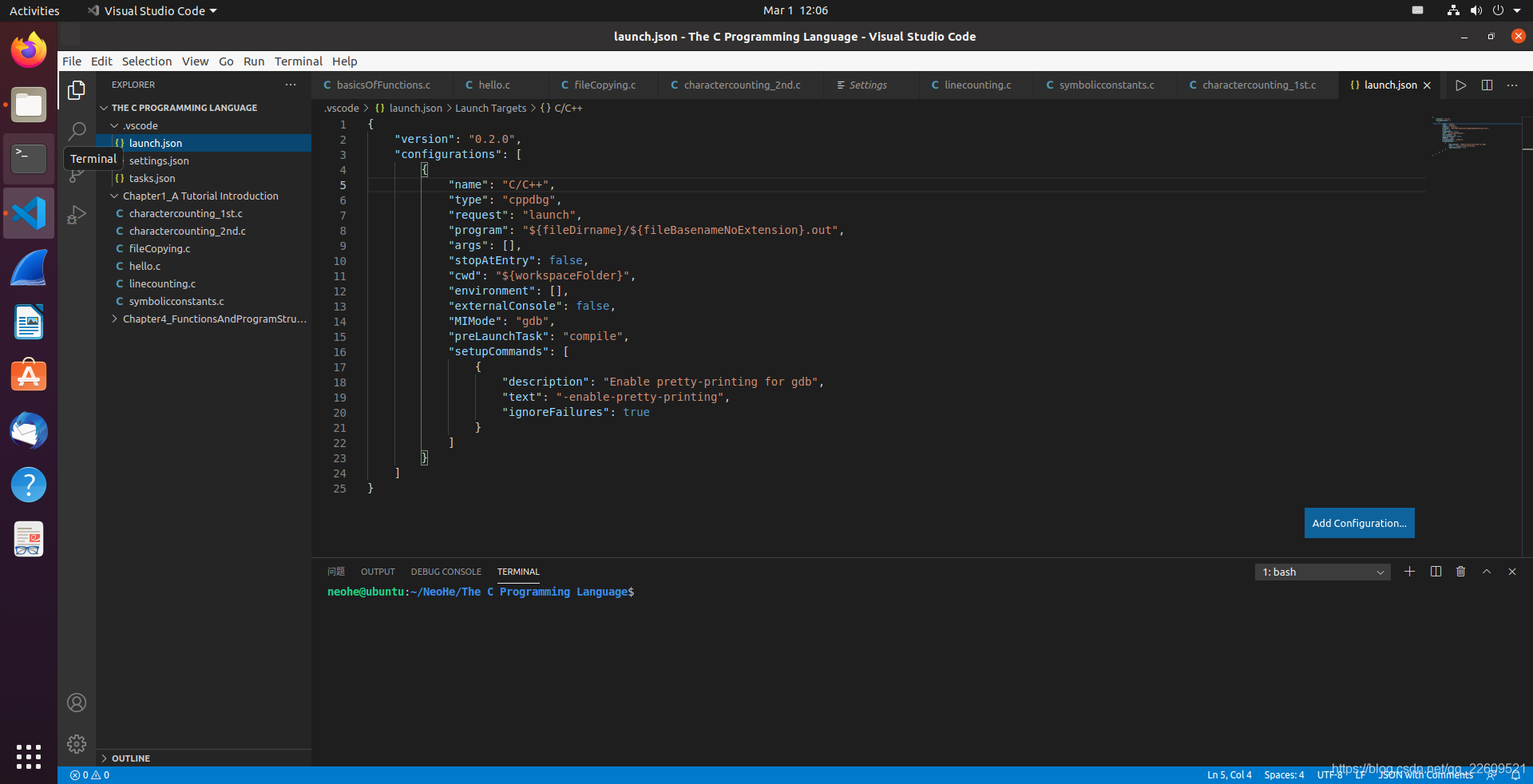Switch to DEBUG CONSOLE panel tab
Image resolution: width=1533 pixels, height=784 pixels.
tap(446, 572)
